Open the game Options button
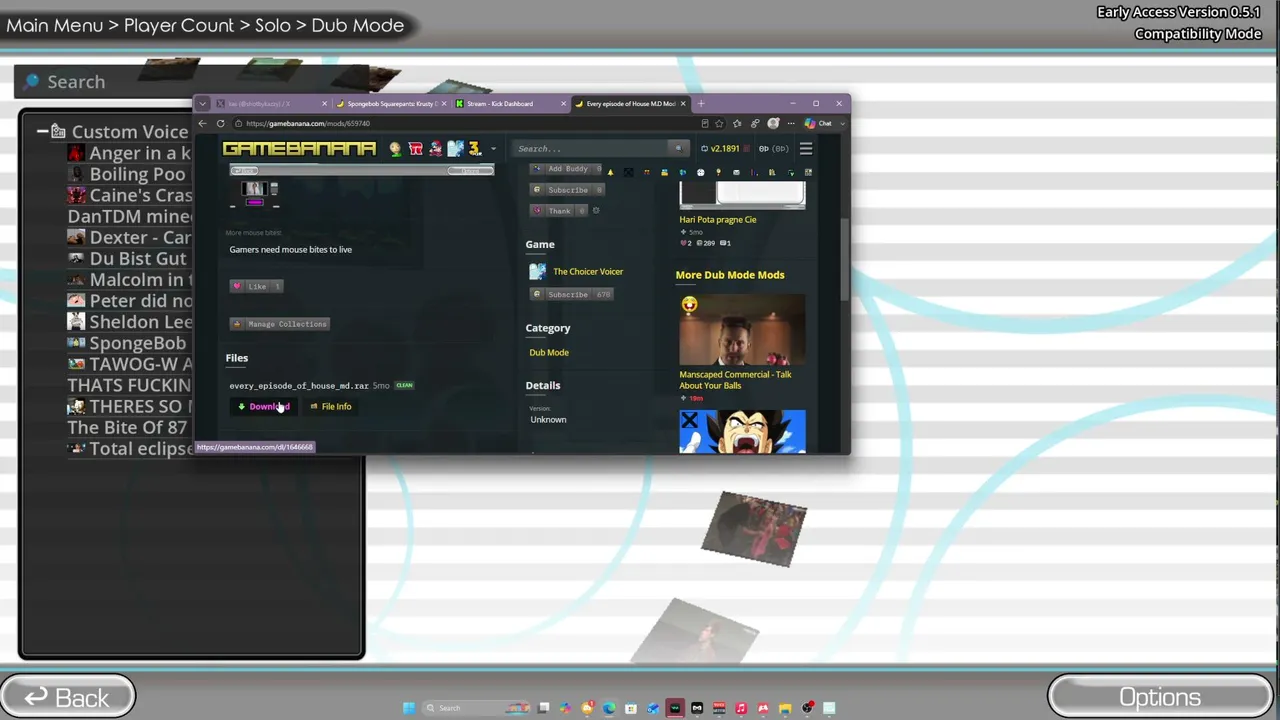The height and width of the screenshot is (720, 1280). pyautogui.click(x=1160, y=697)
